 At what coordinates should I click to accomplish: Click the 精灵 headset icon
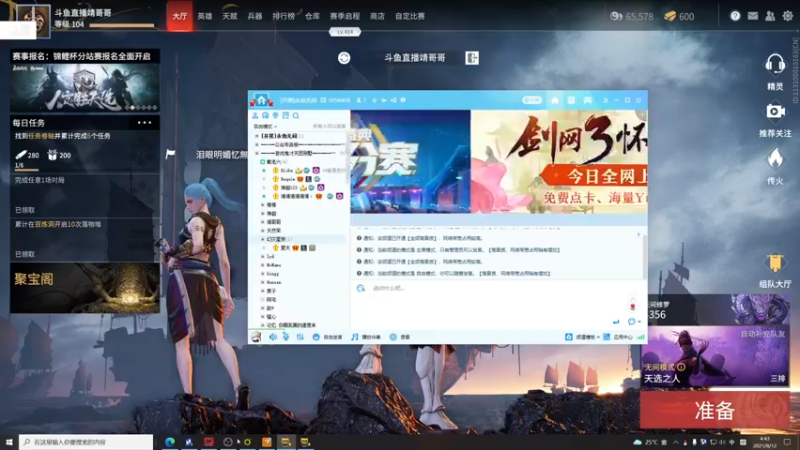pyautogui.click(x=775, y=65)
